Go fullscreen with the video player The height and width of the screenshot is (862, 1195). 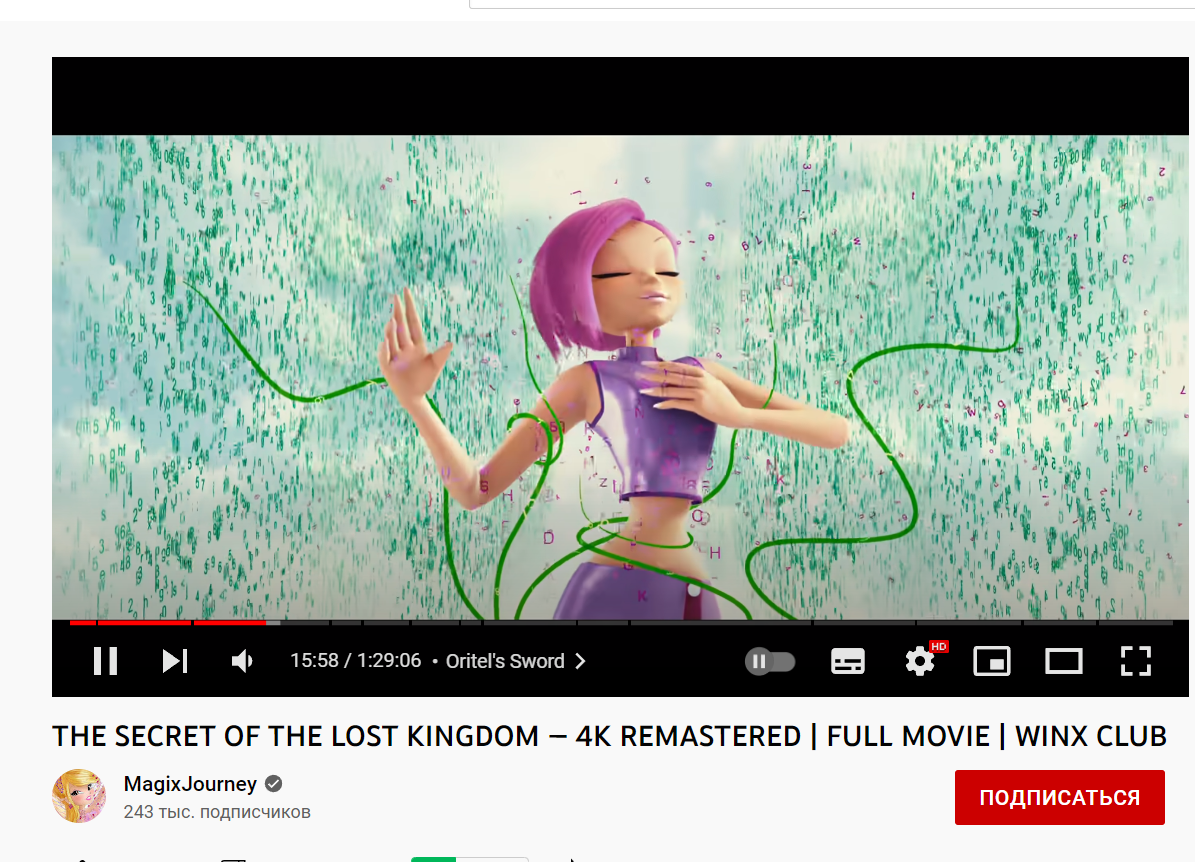1135,661
